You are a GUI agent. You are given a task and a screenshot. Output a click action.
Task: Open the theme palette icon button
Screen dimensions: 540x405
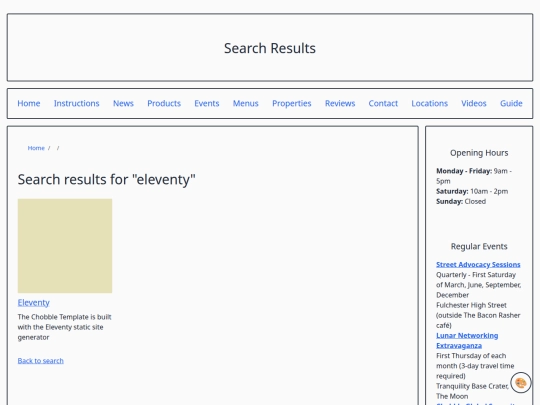[x=520, y=383]
